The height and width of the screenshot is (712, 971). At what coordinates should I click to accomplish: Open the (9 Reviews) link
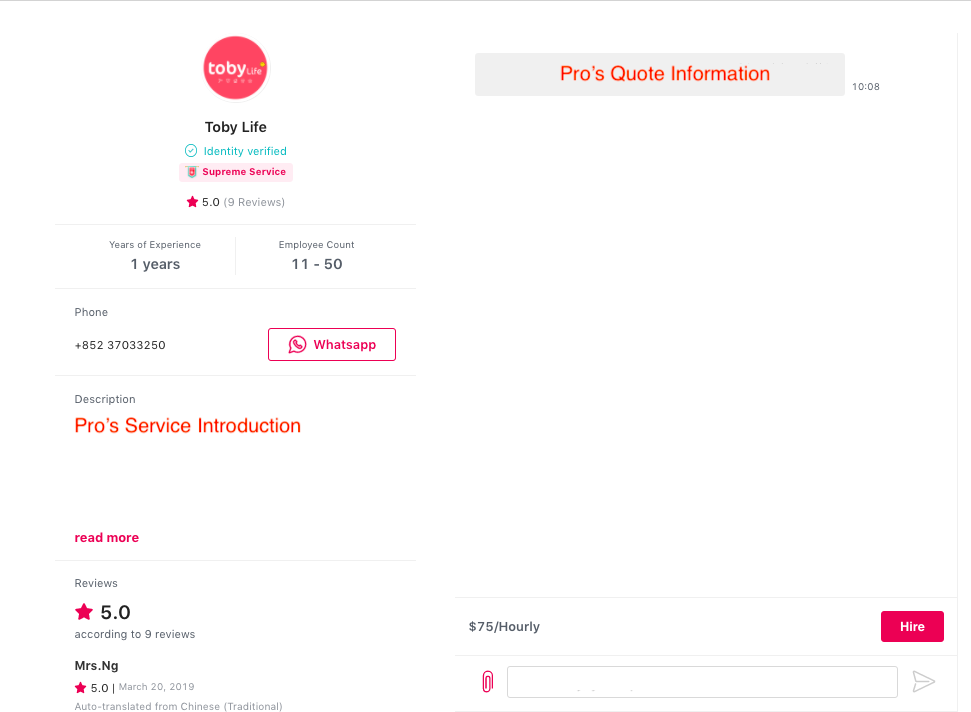(254, 202)
